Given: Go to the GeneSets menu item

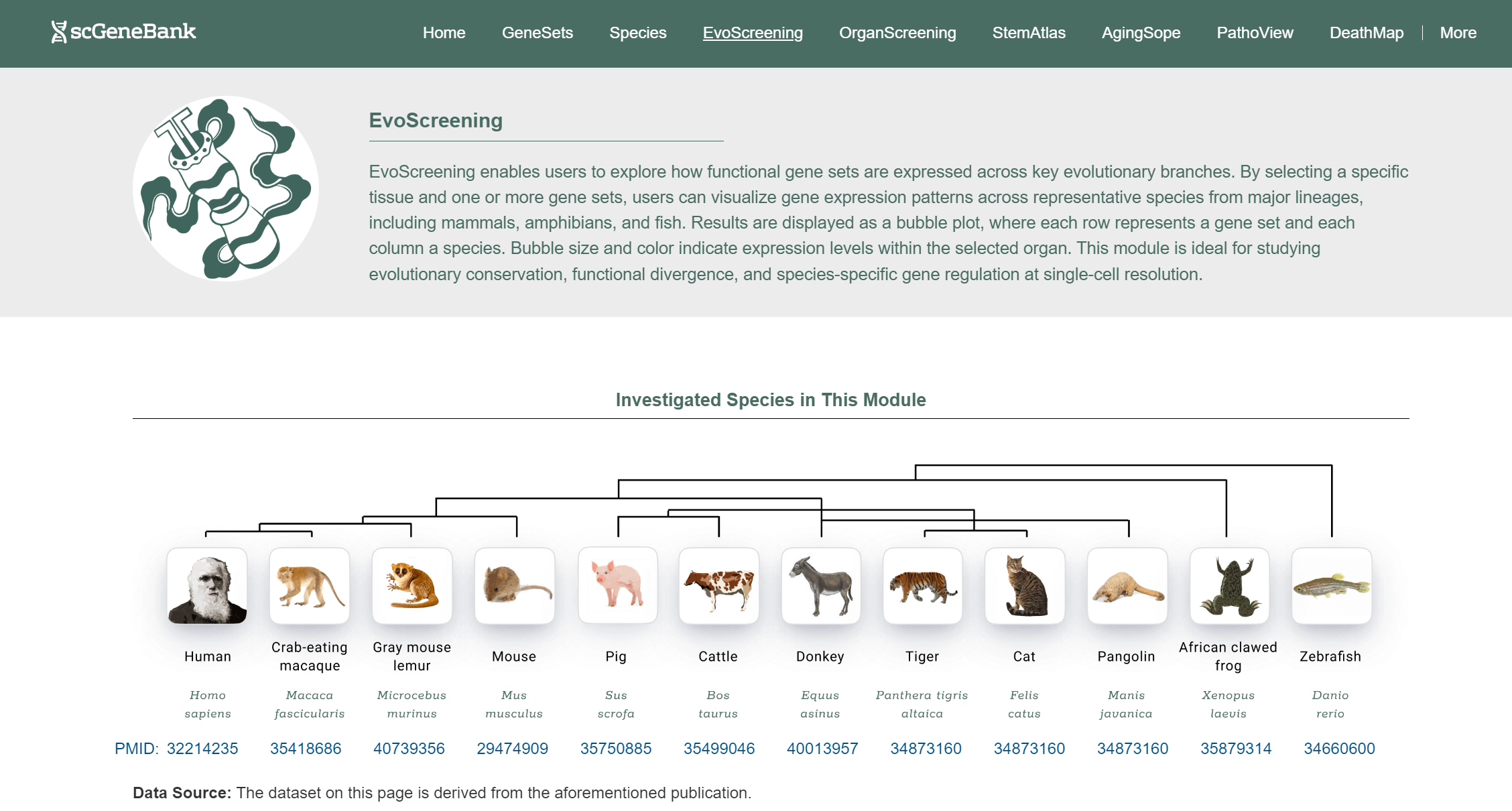Looking at the screenshot, I should point(537,33).
